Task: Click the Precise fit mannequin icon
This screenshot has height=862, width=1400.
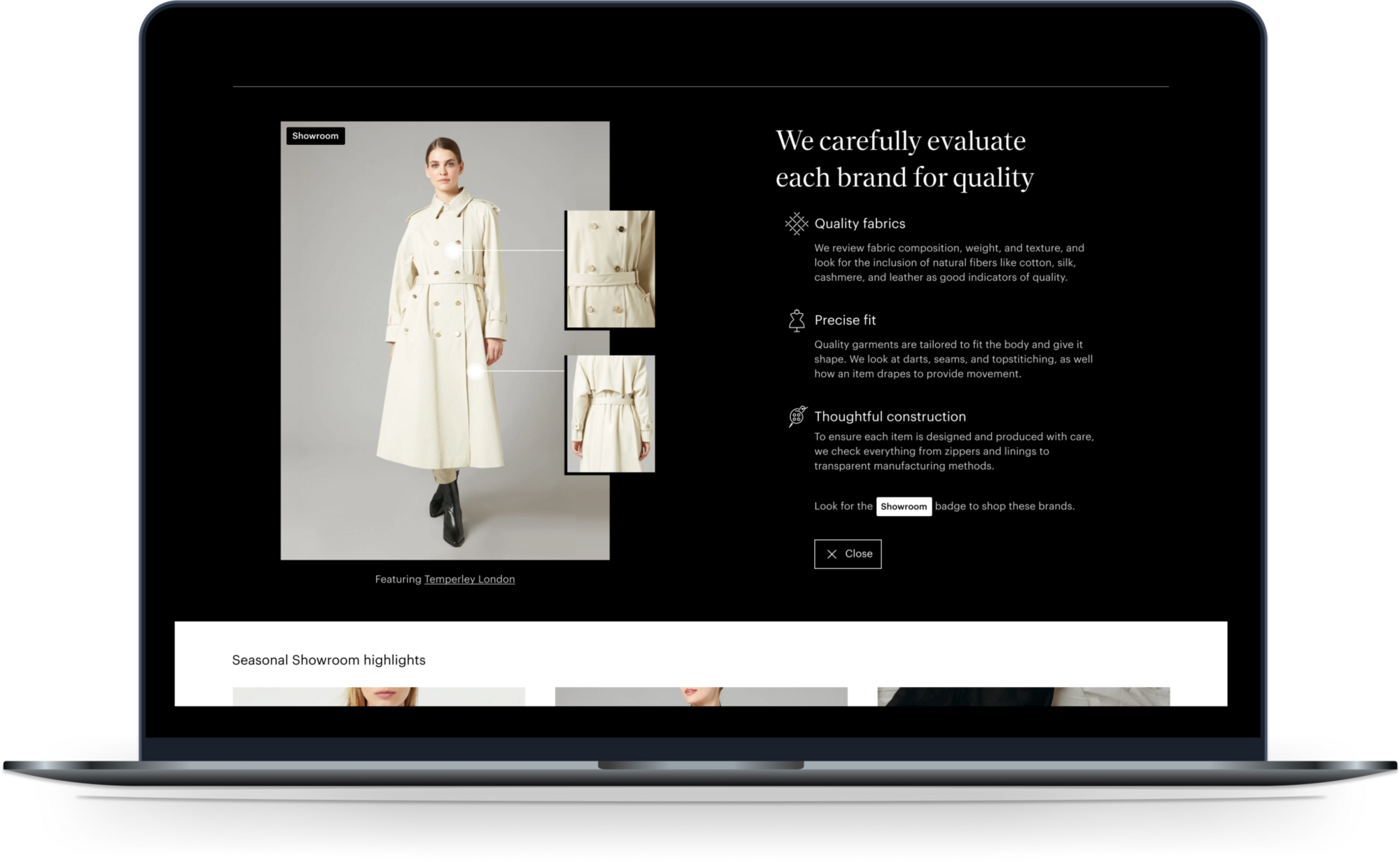Action: [797, 321]
